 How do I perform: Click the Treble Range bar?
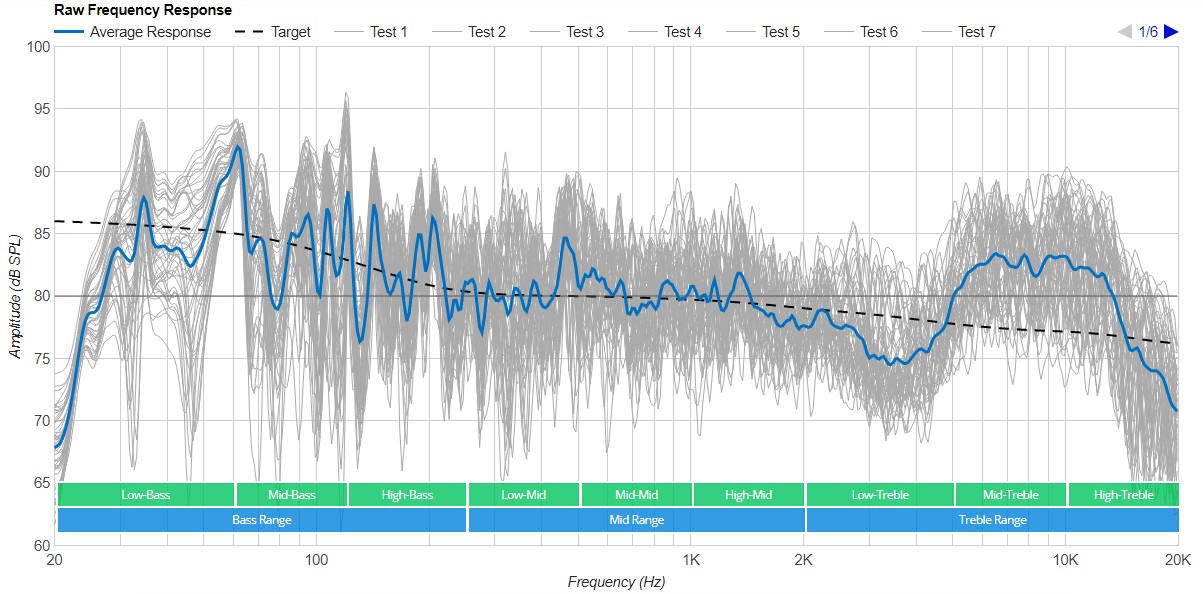[x=992, y=520]
